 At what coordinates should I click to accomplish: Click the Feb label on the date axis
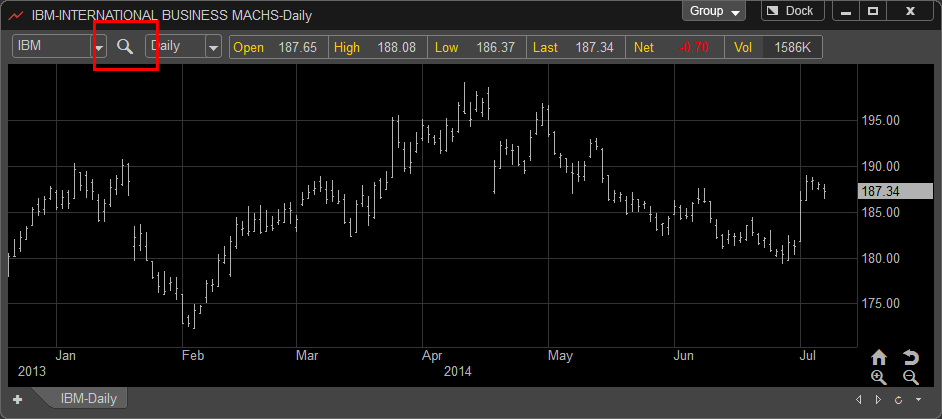193,356
